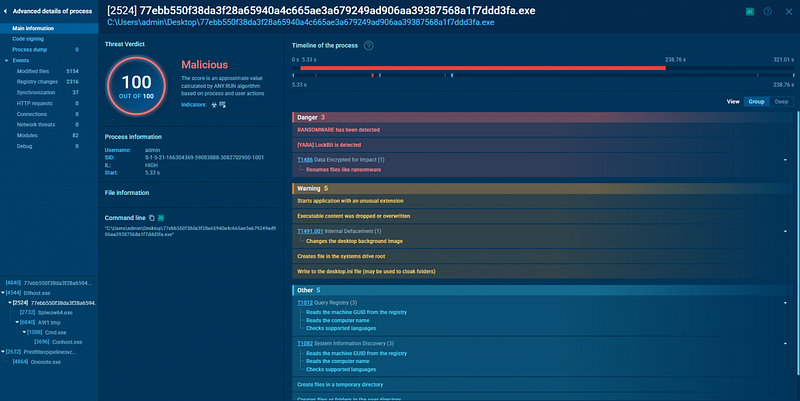This screenshot has height=401, width=800.
Task: Click the Timeline of the process help icon
Action: point(368,45)
